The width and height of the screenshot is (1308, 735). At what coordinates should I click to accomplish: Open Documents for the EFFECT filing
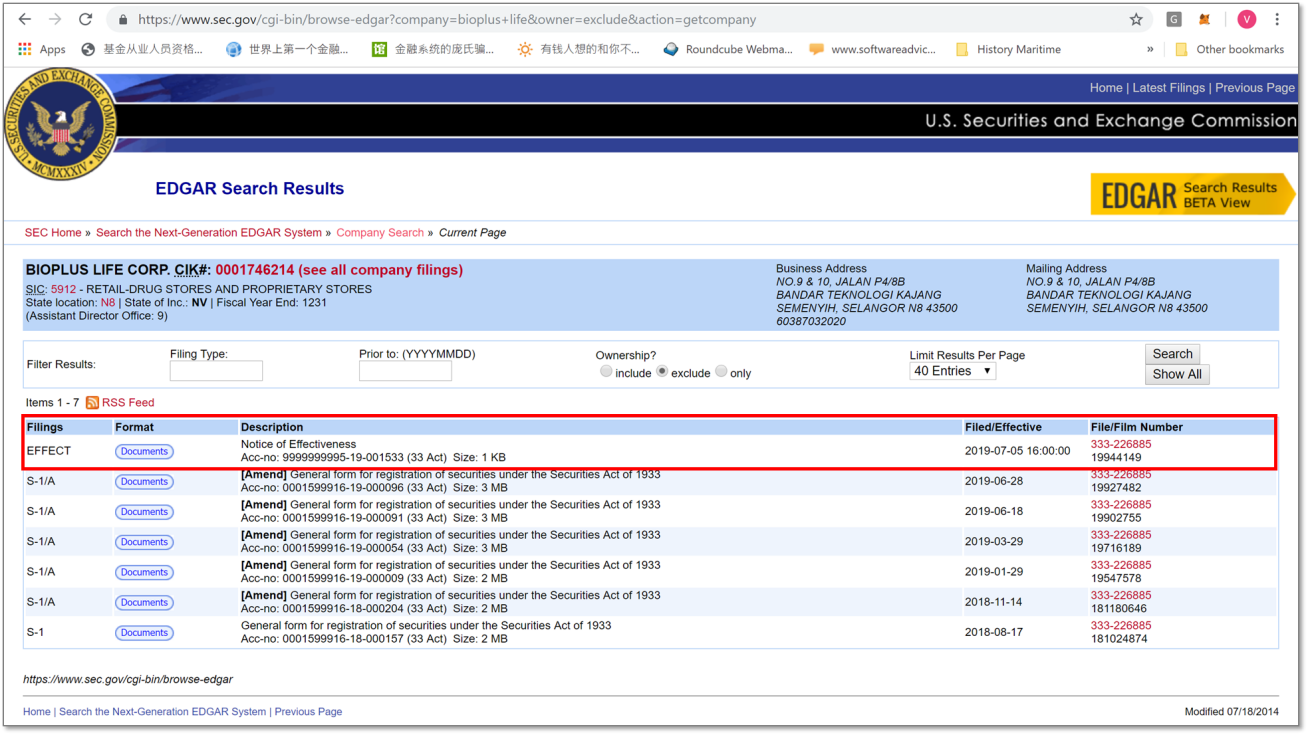pos(144,451)
